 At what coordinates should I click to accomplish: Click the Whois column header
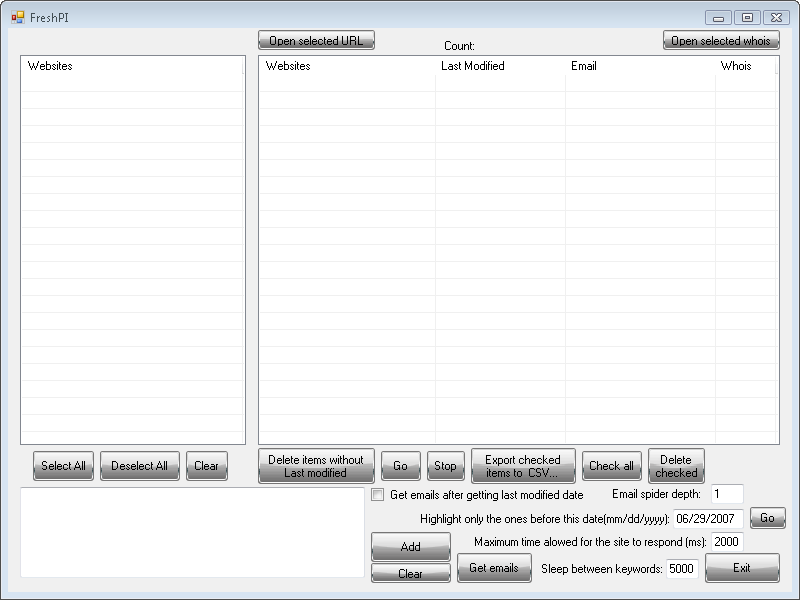point(745,66)
